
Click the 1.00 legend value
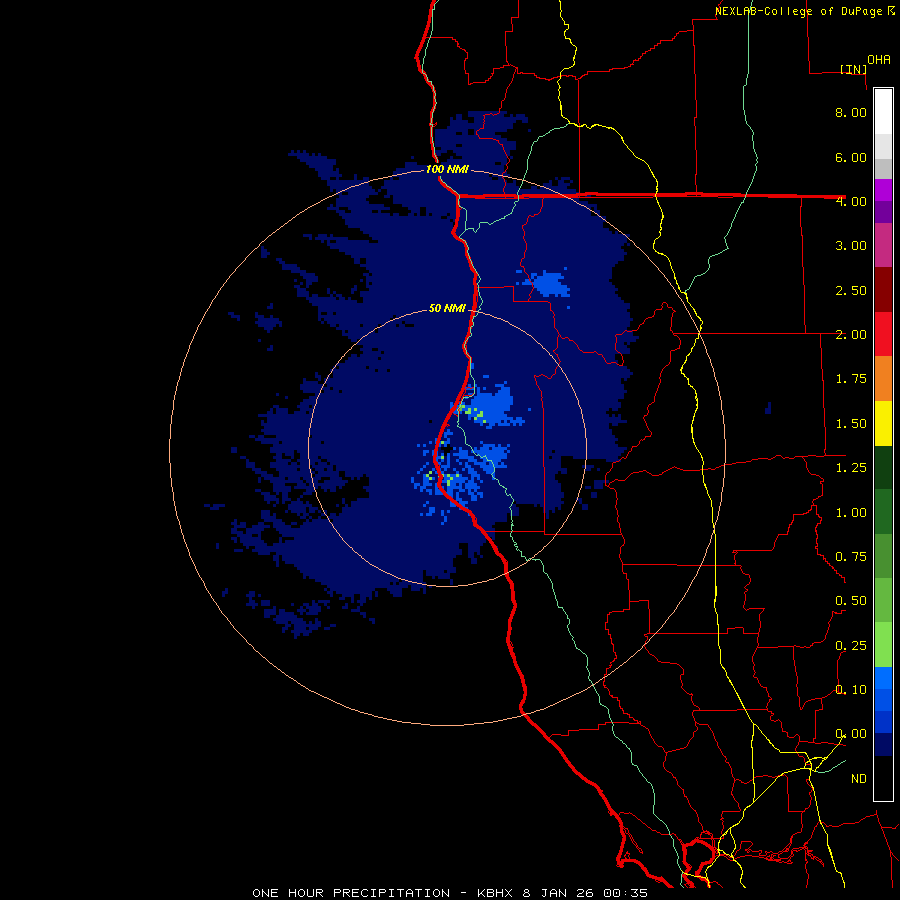(851, 513)
